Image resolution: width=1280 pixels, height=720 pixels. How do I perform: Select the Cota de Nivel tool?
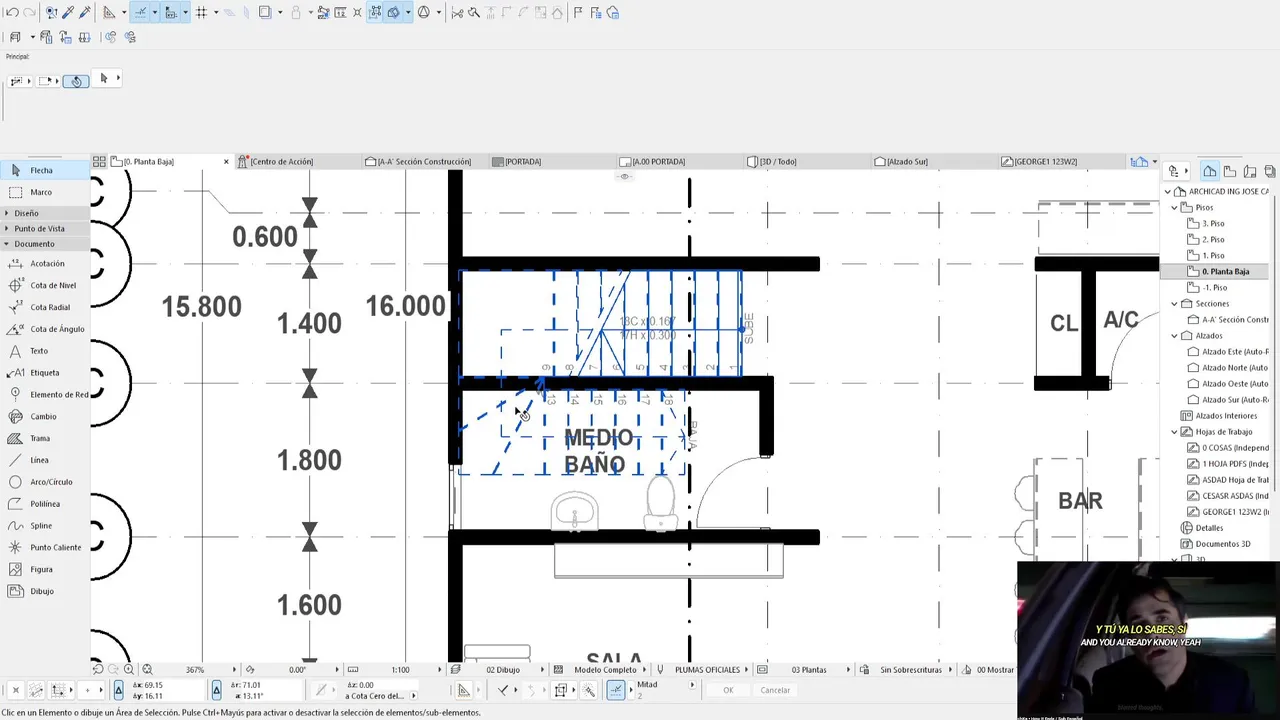(45, 286)
